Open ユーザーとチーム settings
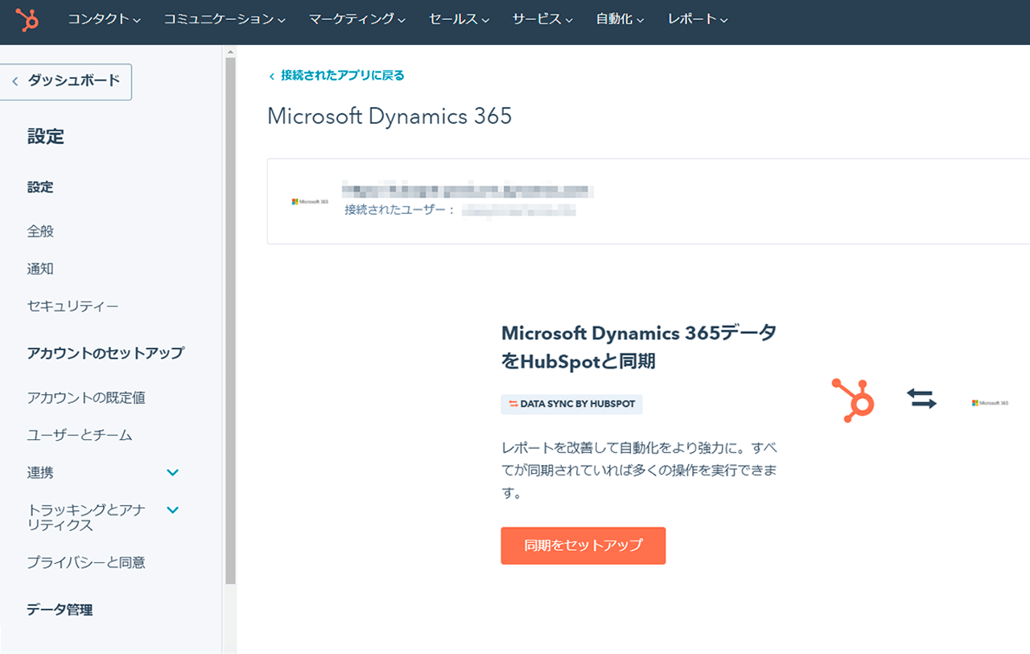1030x654 pixels. 79,435
